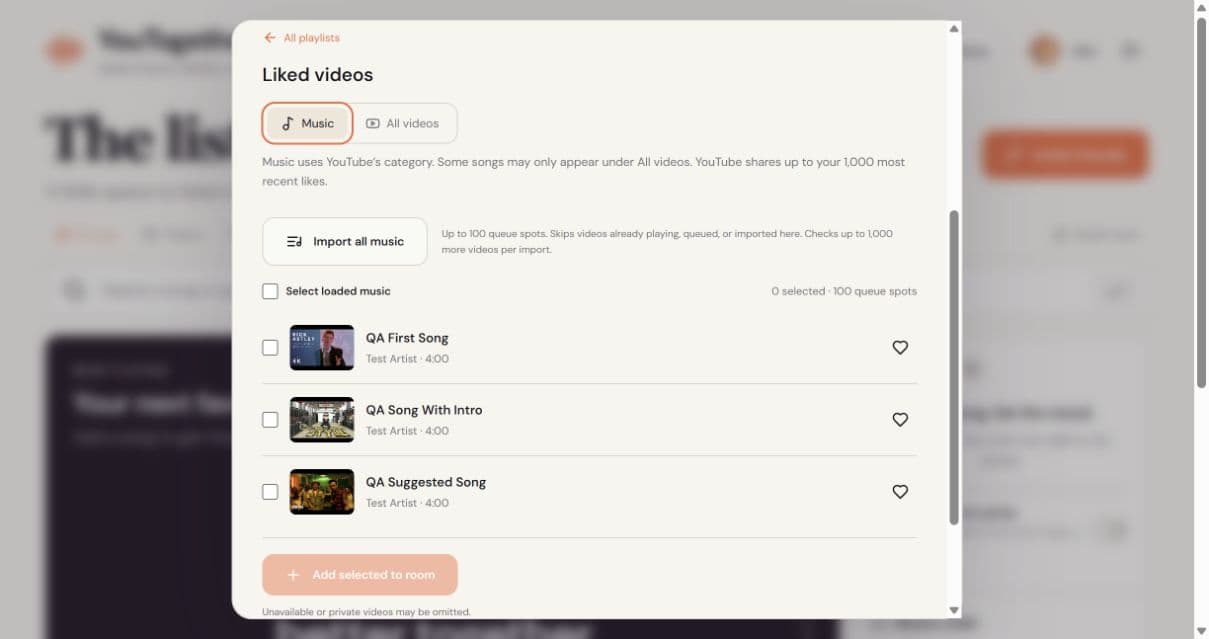Click the QA Suggested Song thumbnail
Screen dimensions: 1209x639
322,492
